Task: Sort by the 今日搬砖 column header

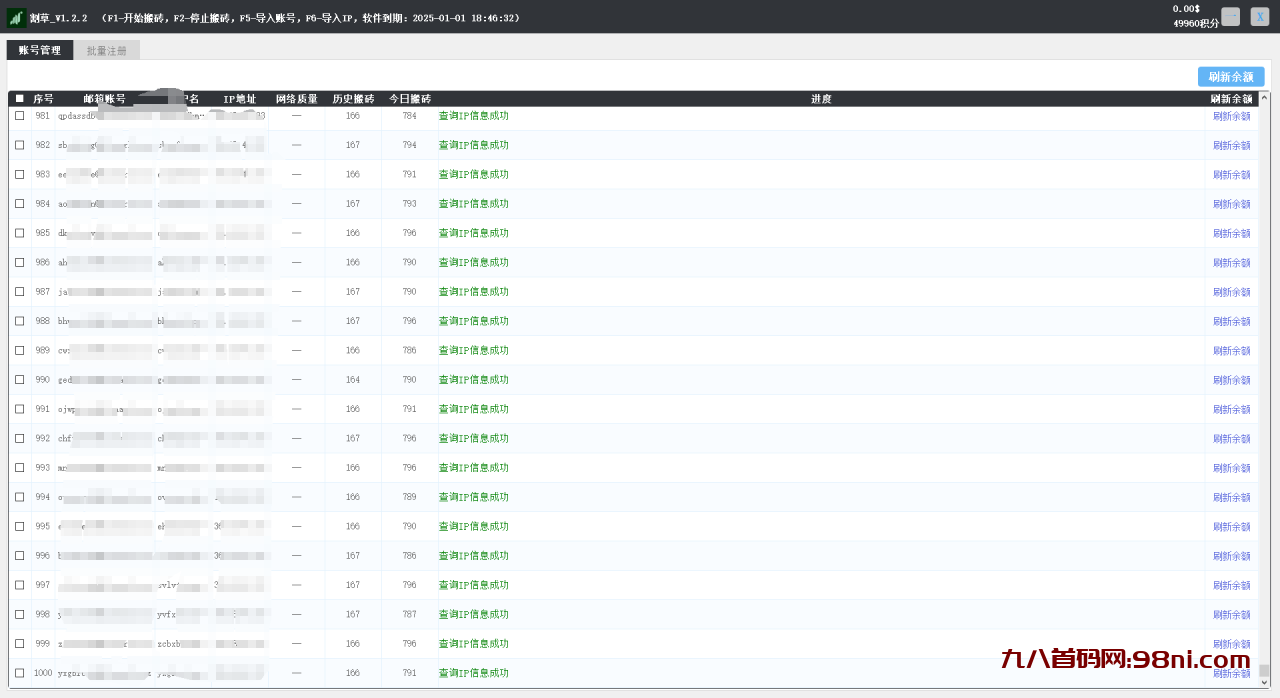Action: tap(409, 99)
